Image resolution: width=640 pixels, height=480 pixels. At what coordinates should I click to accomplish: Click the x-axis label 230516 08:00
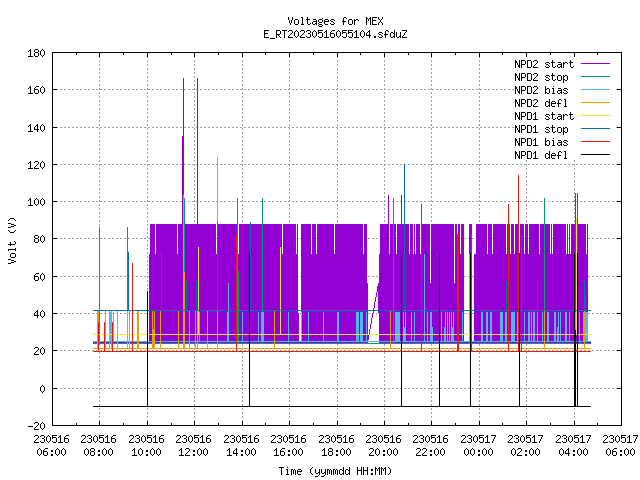[98, 446]
